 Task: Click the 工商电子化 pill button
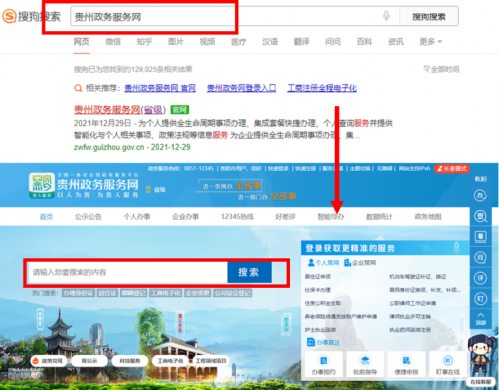(170, 361)
